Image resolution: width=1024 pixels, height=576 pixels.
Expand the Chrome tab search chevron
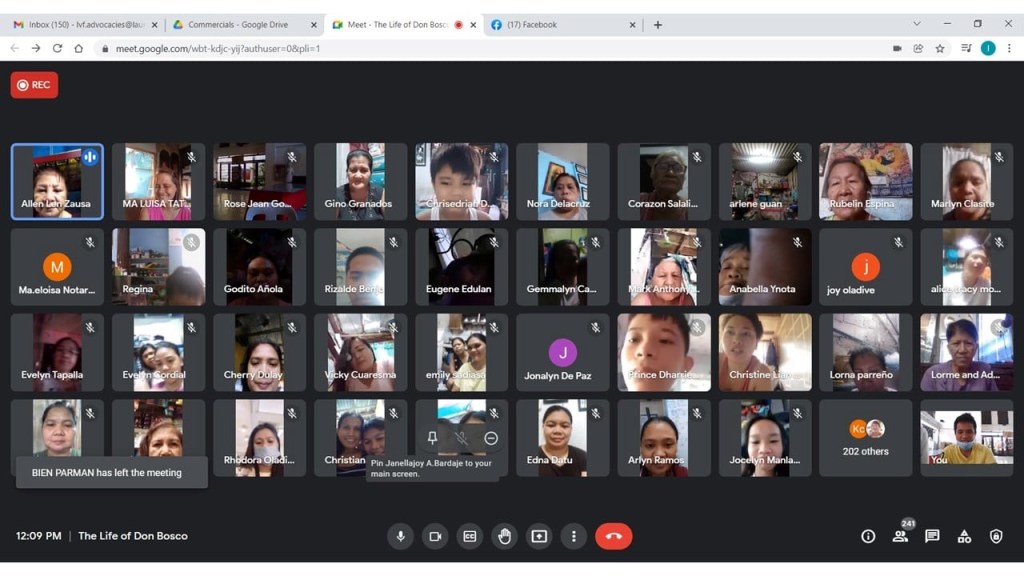click(916, 24)
